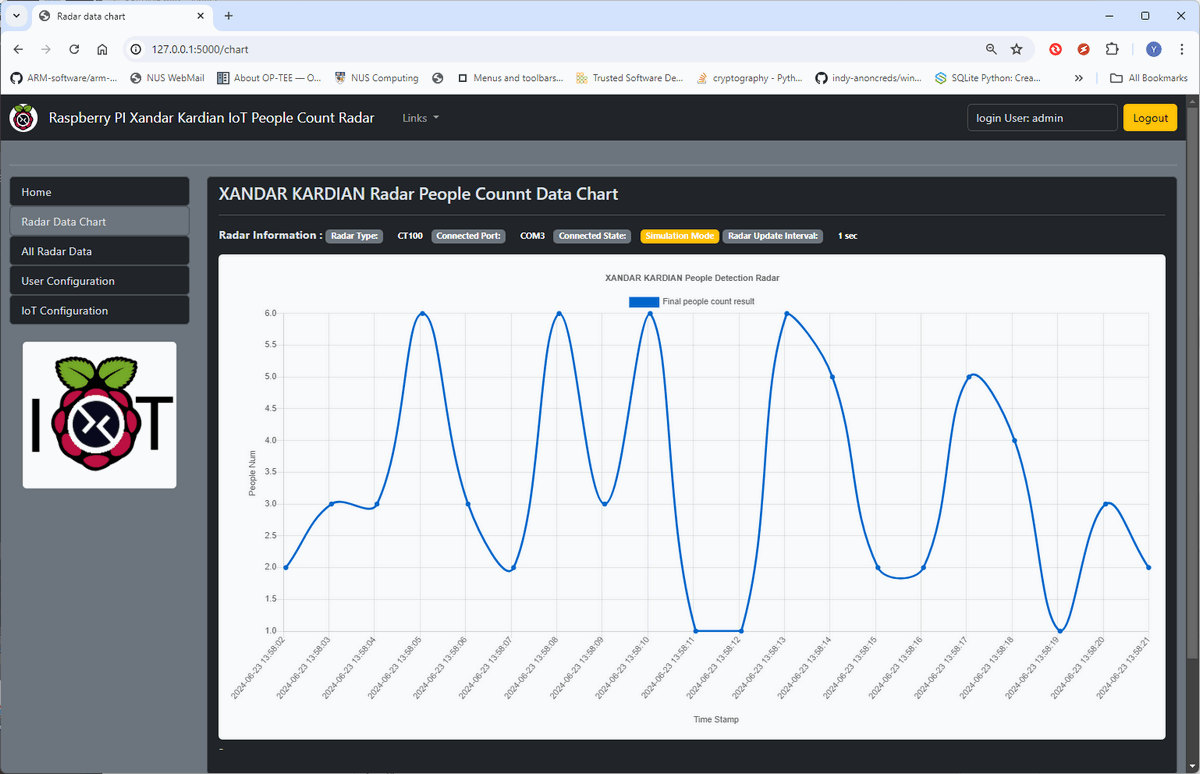Bookmark this page with the star icon
The height and width of the screenshot is (774, 1200).
point(1017,49)
